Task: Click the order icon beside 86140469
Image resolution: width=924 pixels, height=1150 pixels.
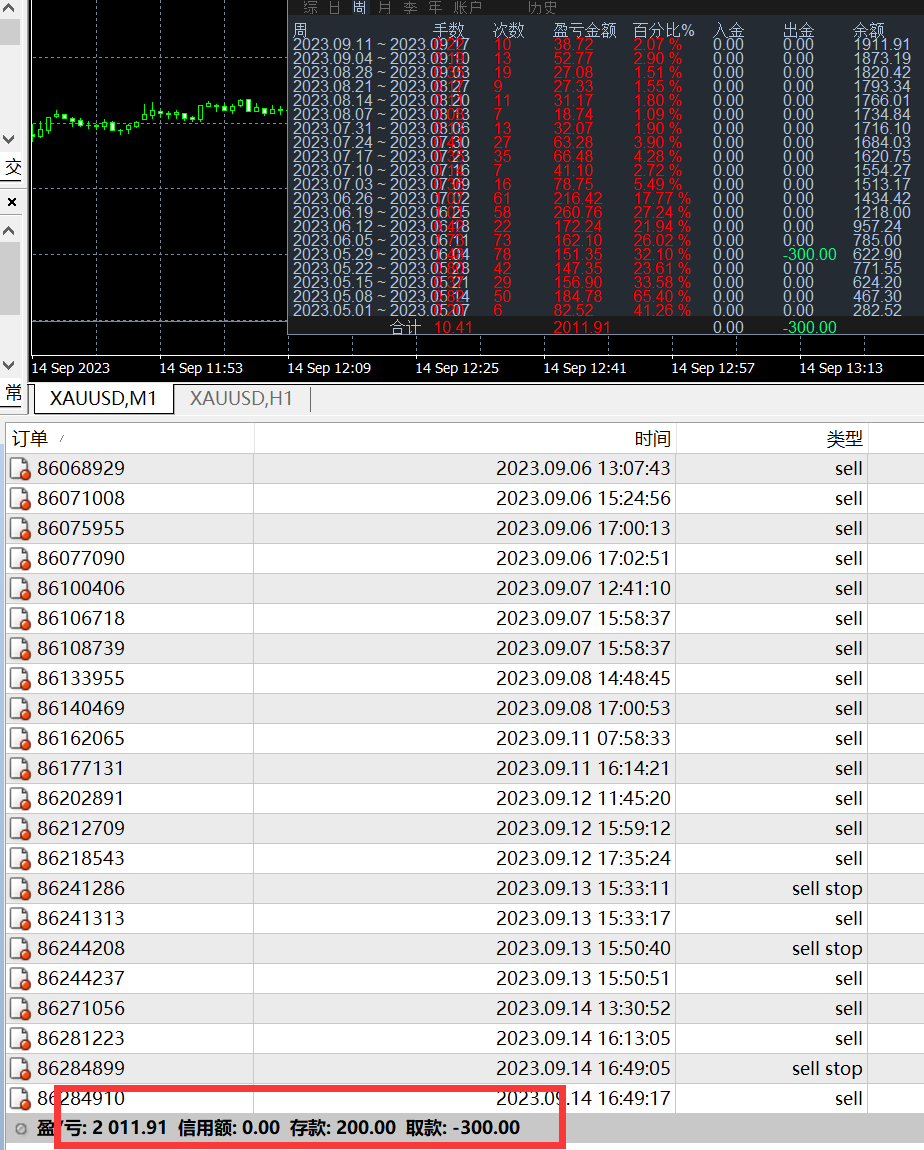Action: coord(20,709)
